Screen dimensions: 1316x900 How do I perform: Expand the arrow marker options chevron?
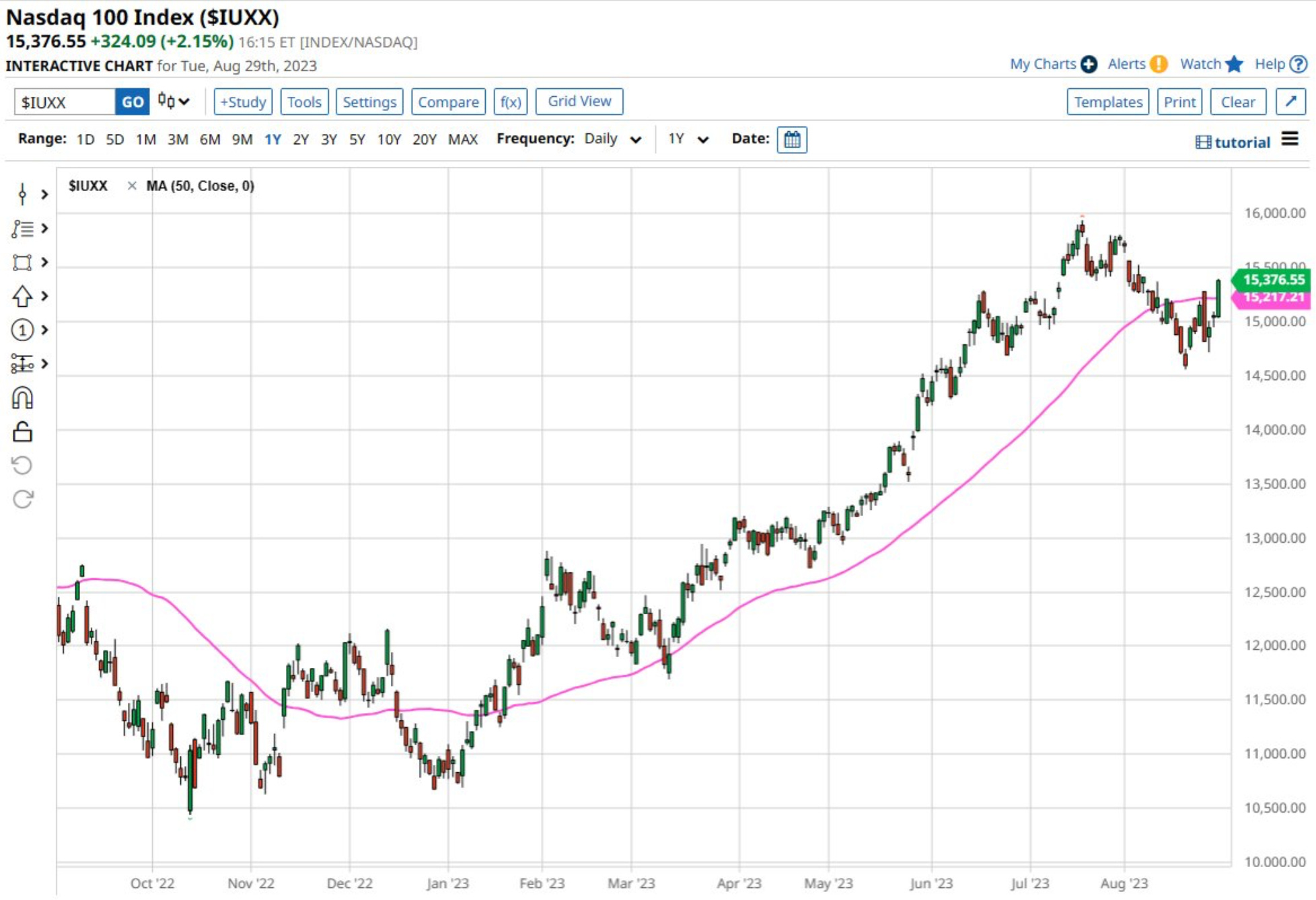44,296
